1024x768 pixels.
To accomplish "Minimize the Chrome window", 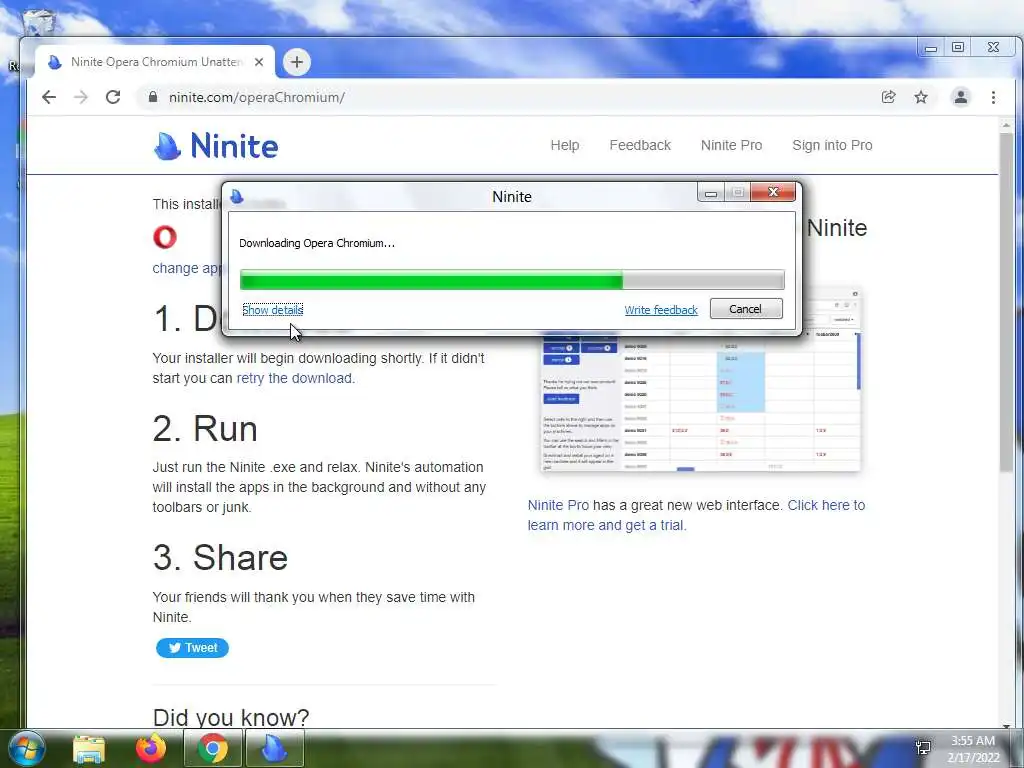I will pos(931,48).
